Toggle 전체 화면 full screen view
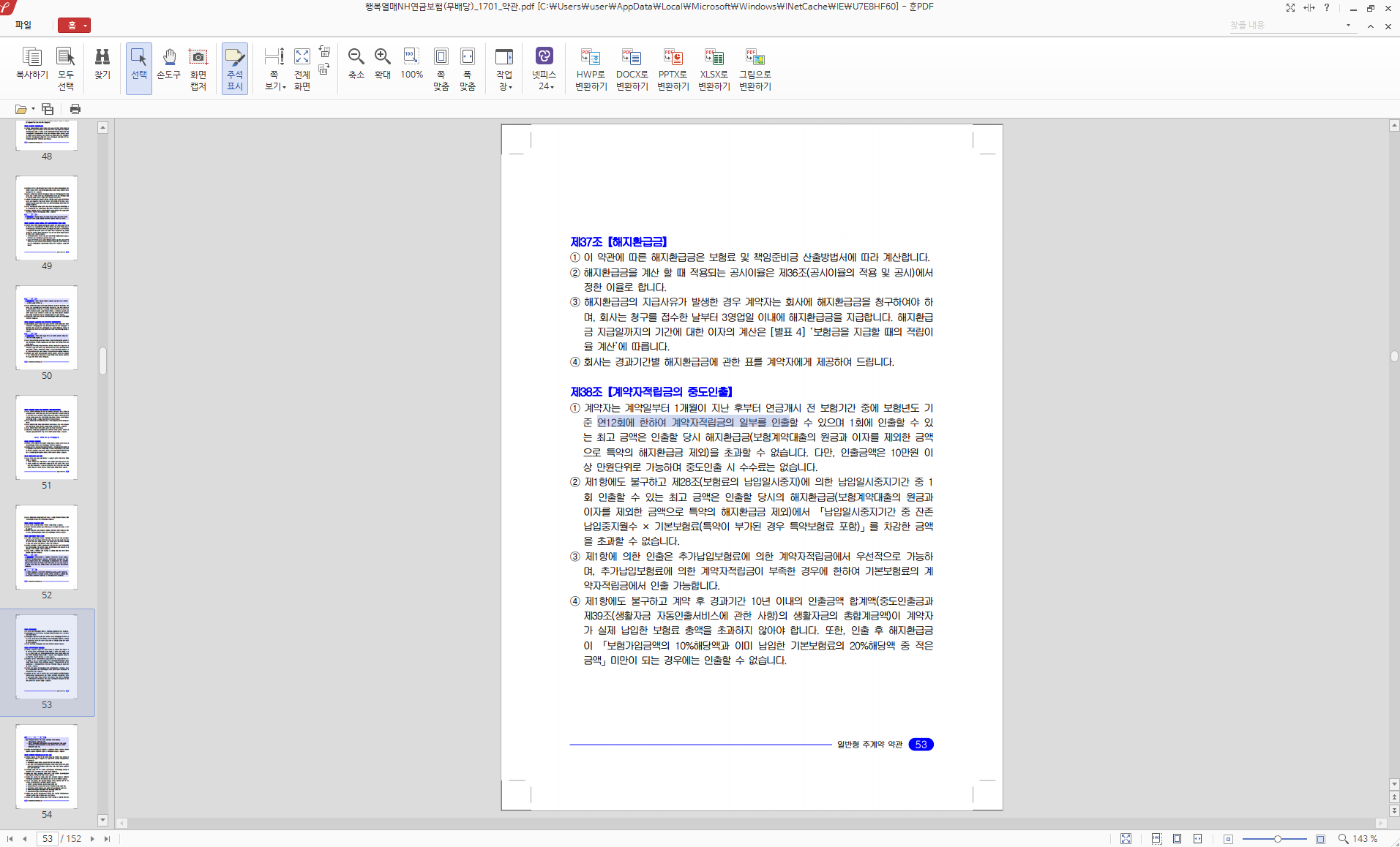The image size is (1400, 847). tap(302, 69)
